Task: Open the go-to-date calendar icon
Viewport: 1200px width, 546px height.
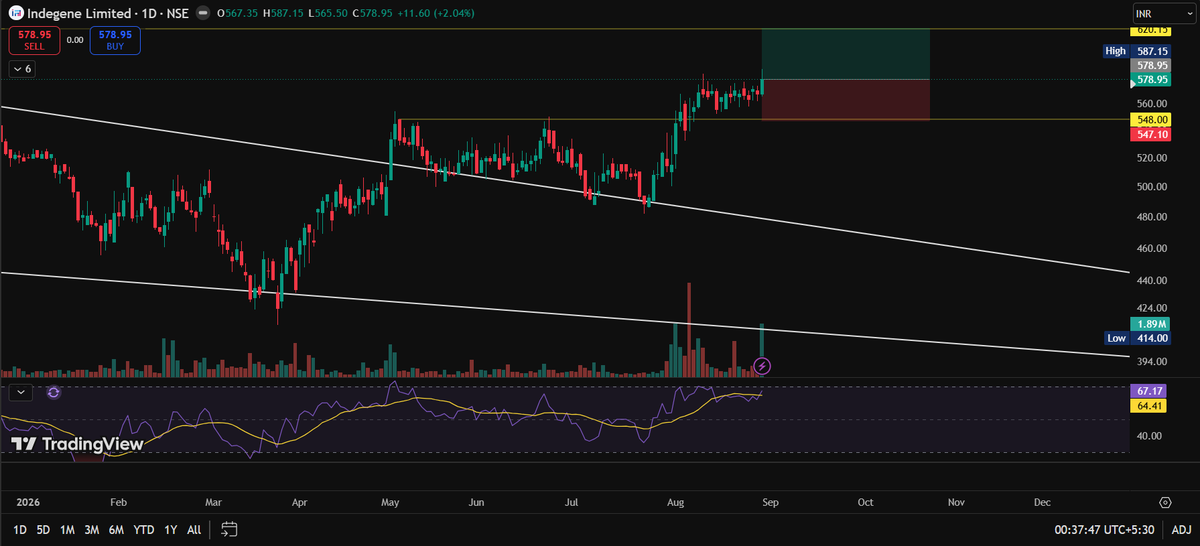Action: [229, 528]
